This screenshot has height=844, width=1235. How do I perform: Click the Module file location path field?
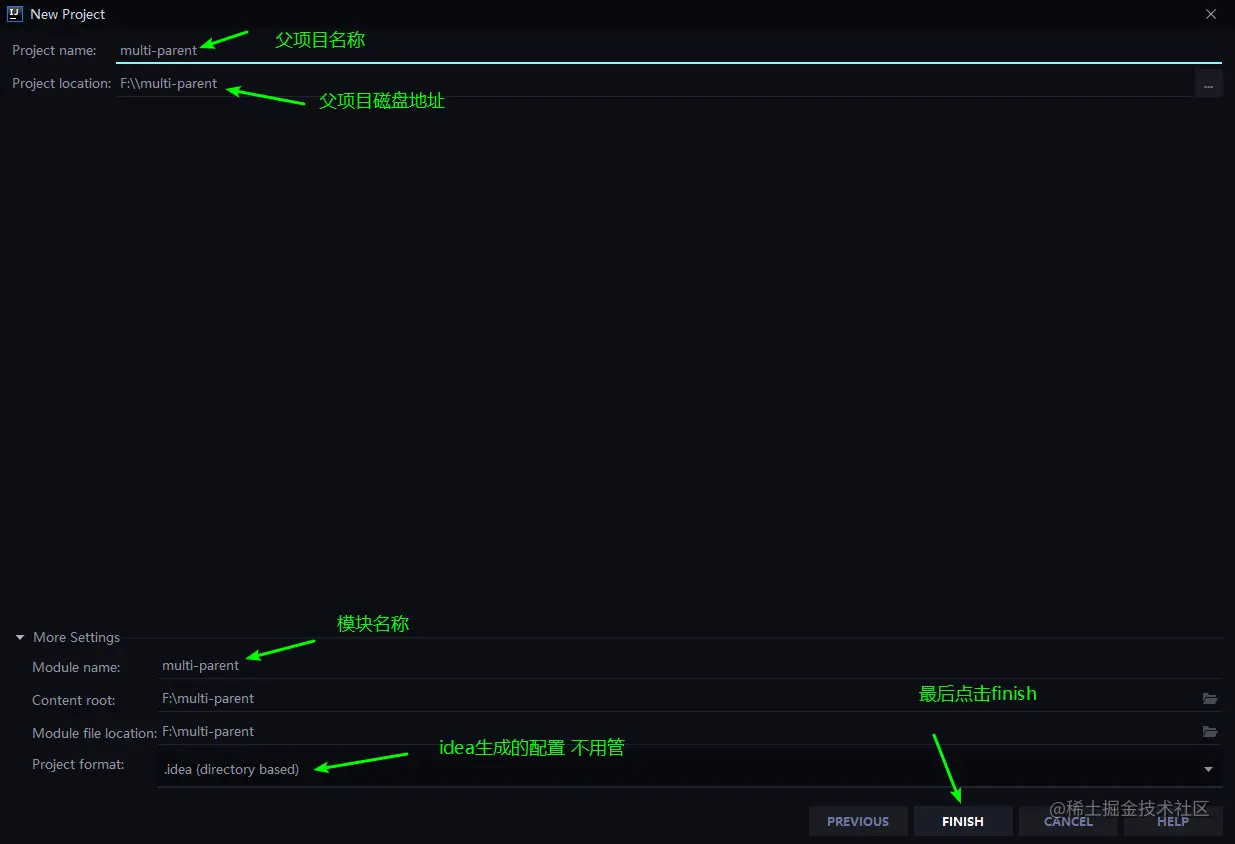tap(677, 731)
